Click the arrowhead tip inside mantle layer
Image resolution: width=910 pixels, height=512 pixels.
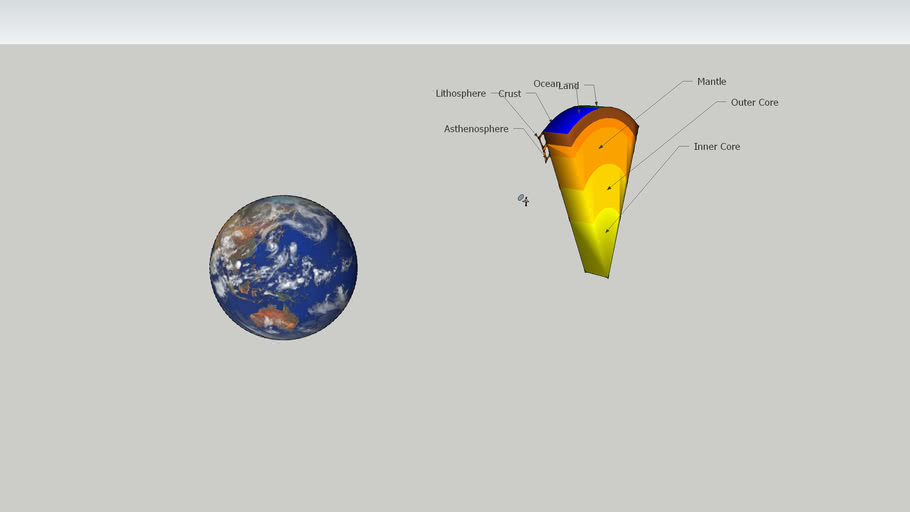click(x=599, y=149)
